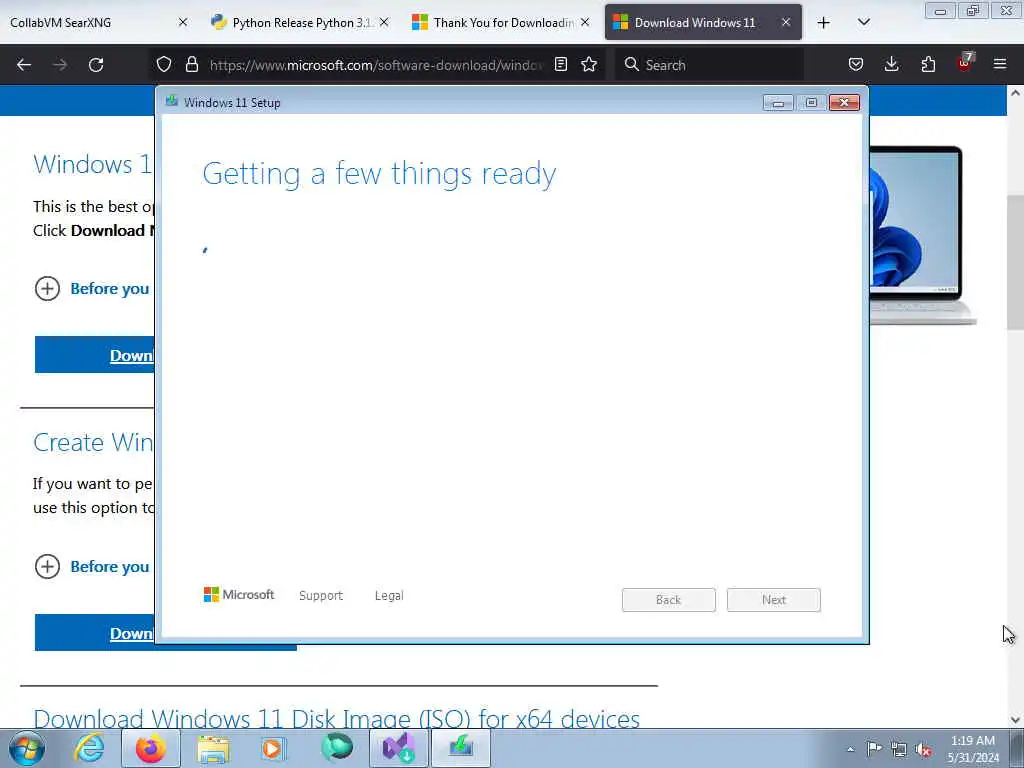This screenshot has width=1024, height=768.
Task: Click the laptop image on the webpage
Action: click(x=923, y=235)
